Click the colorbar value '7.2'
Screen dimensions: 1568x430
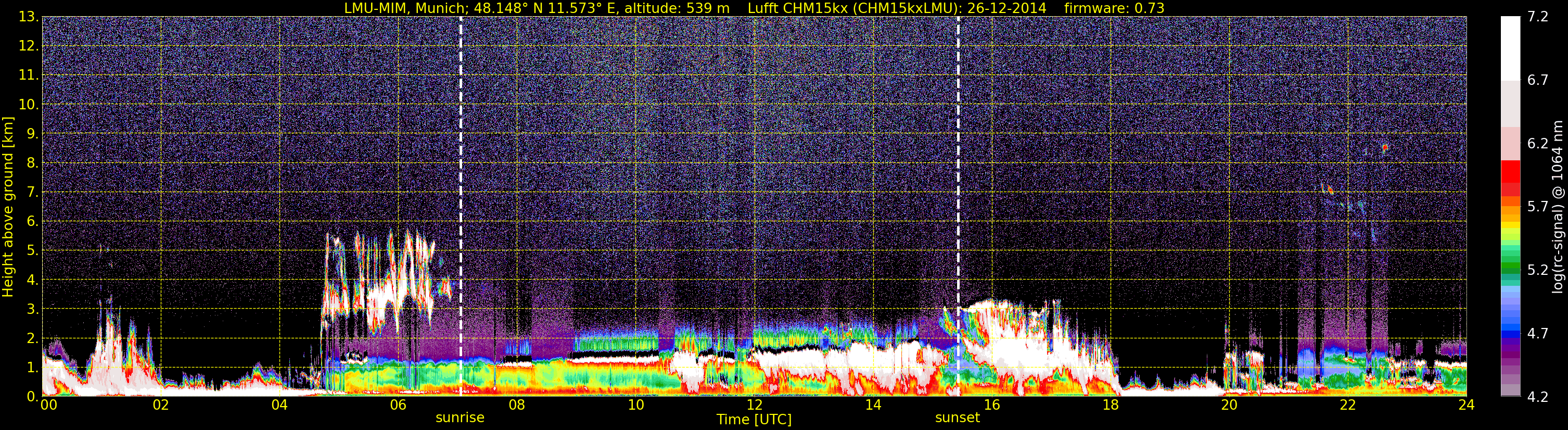[1538, 17]
